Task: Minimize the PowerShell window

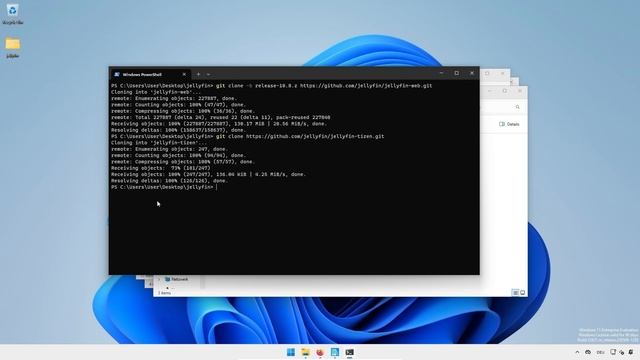Action: coord(441,73)
